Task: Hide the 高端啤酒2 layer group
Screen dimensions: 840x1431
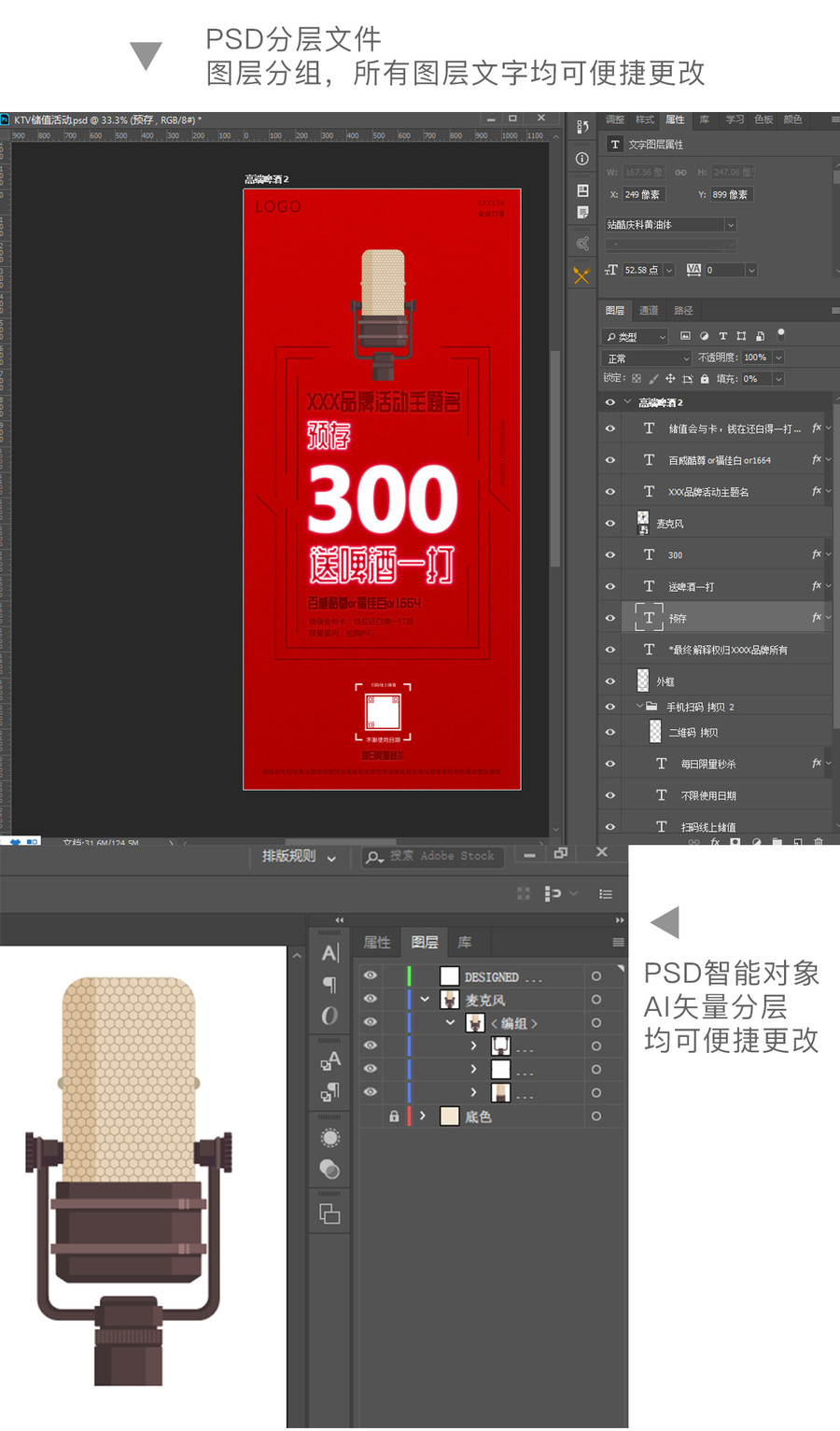Action: [610, 402]
